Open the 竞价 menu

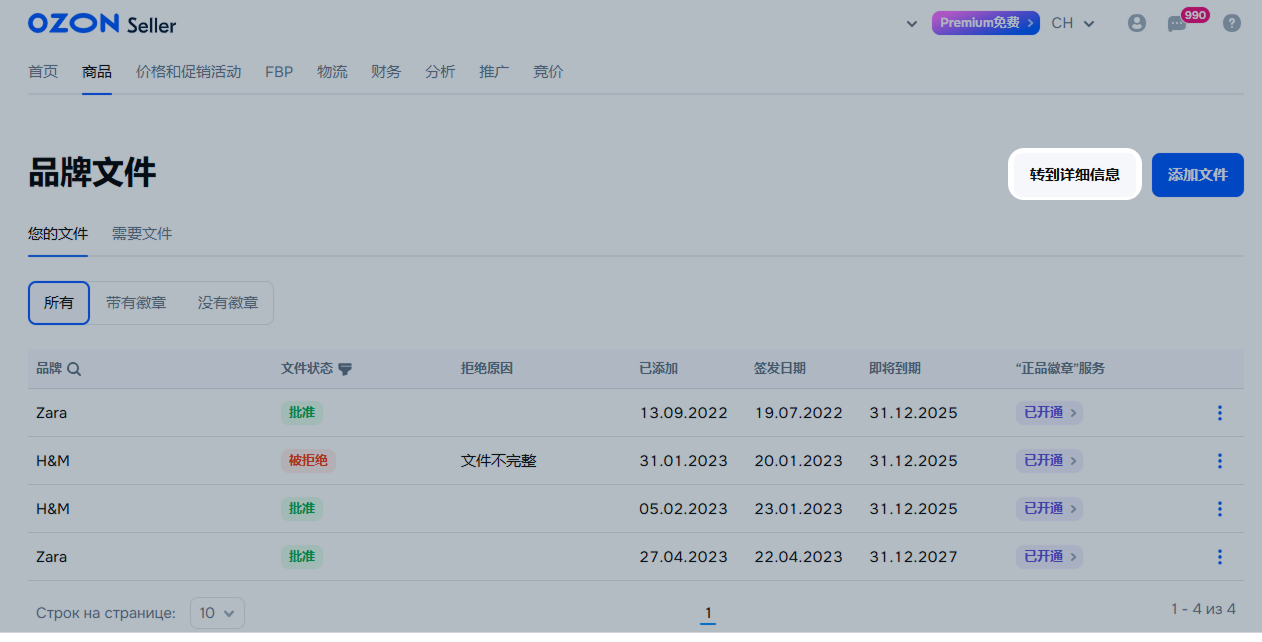pos(548,72)
